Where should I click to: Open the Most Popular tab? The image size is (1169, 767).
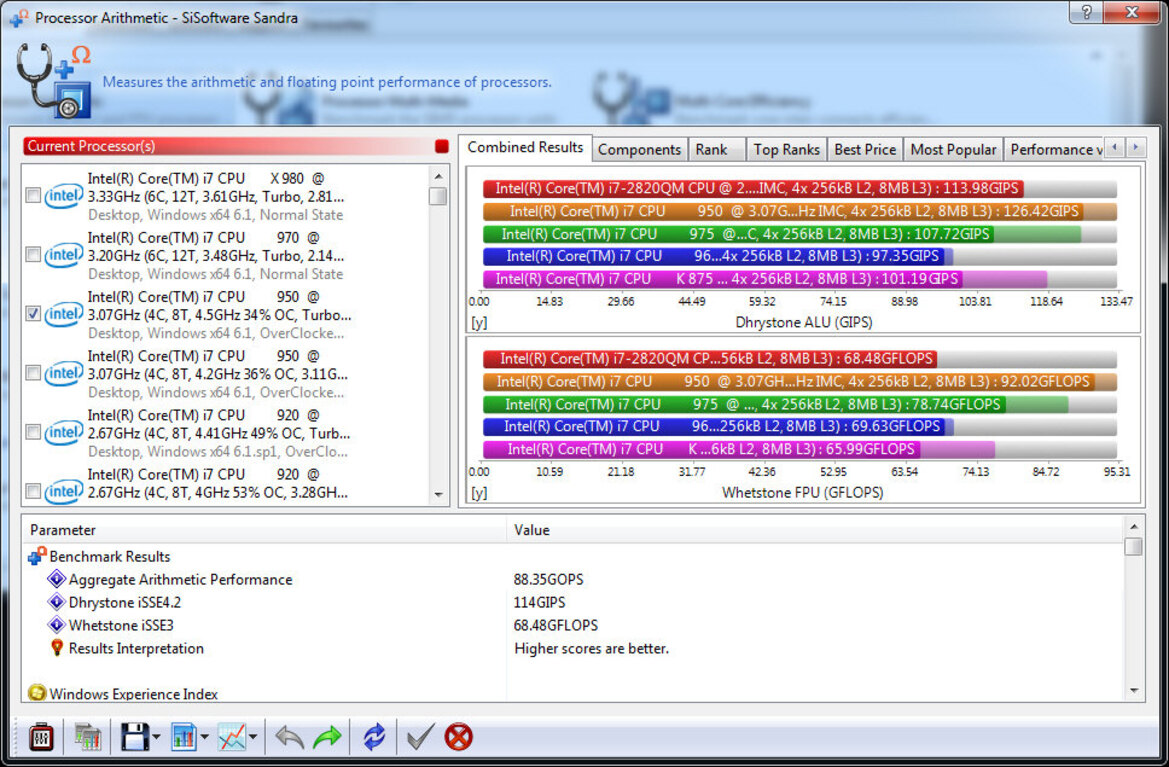point(953,150)
